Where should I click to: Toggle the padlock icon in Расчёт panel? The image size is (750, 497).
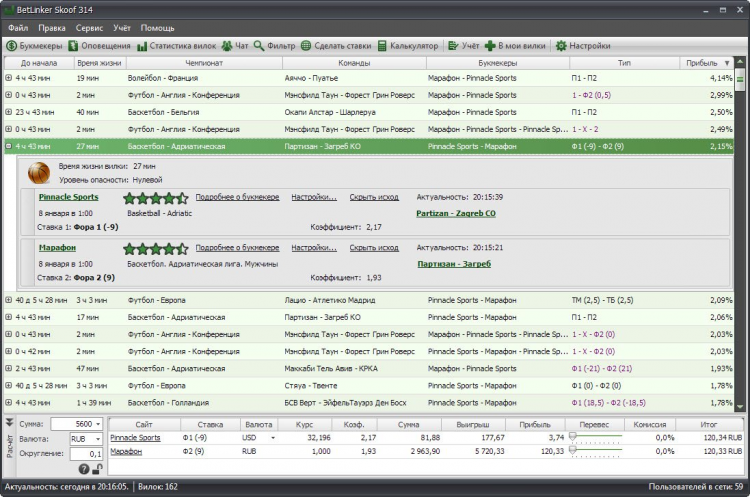click(97, 469)
